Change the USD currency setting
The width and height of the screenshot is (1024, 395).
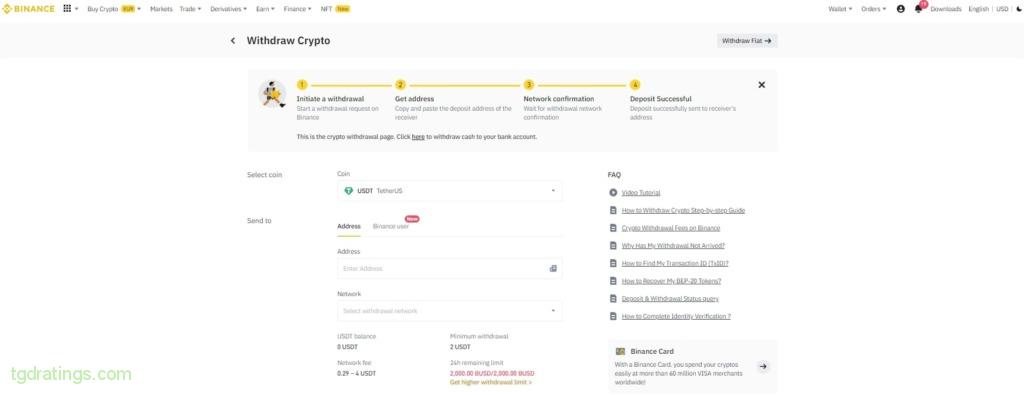pyautogui.click(x=1002, y=9)
